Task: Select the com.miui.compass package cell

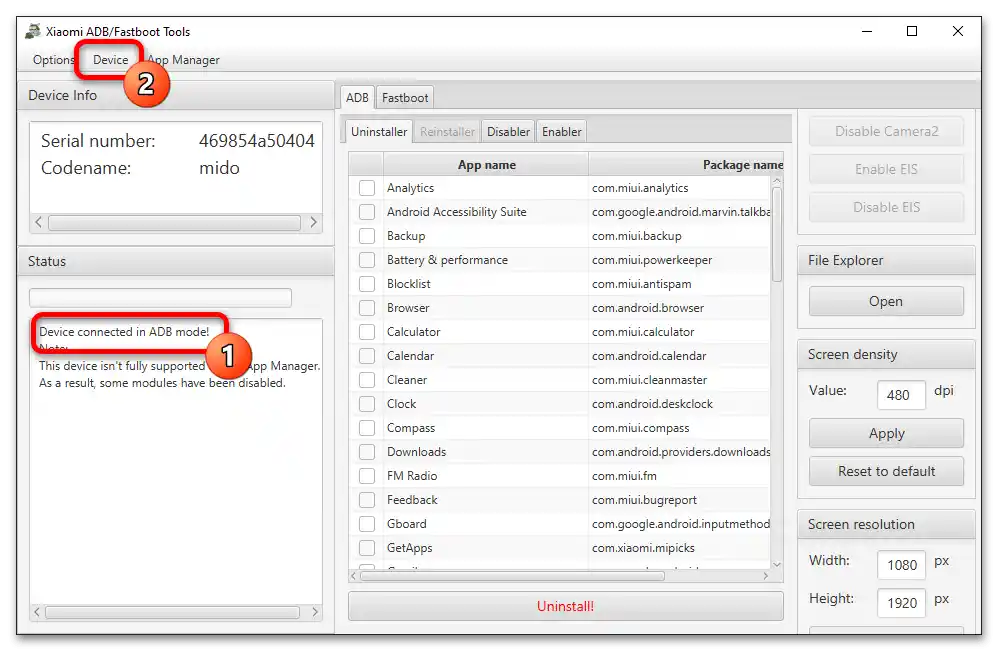Action: pyautogui.click(x=679, y=428)
